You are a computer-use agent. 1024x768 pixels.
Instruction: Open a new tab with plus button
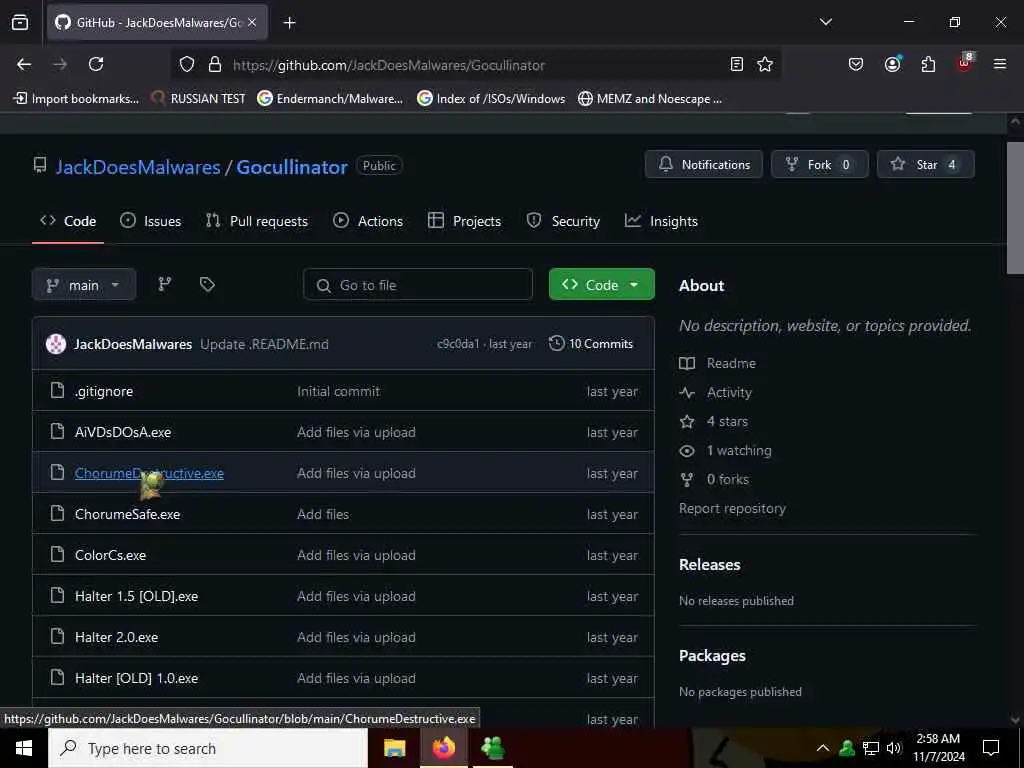(289, 23)
